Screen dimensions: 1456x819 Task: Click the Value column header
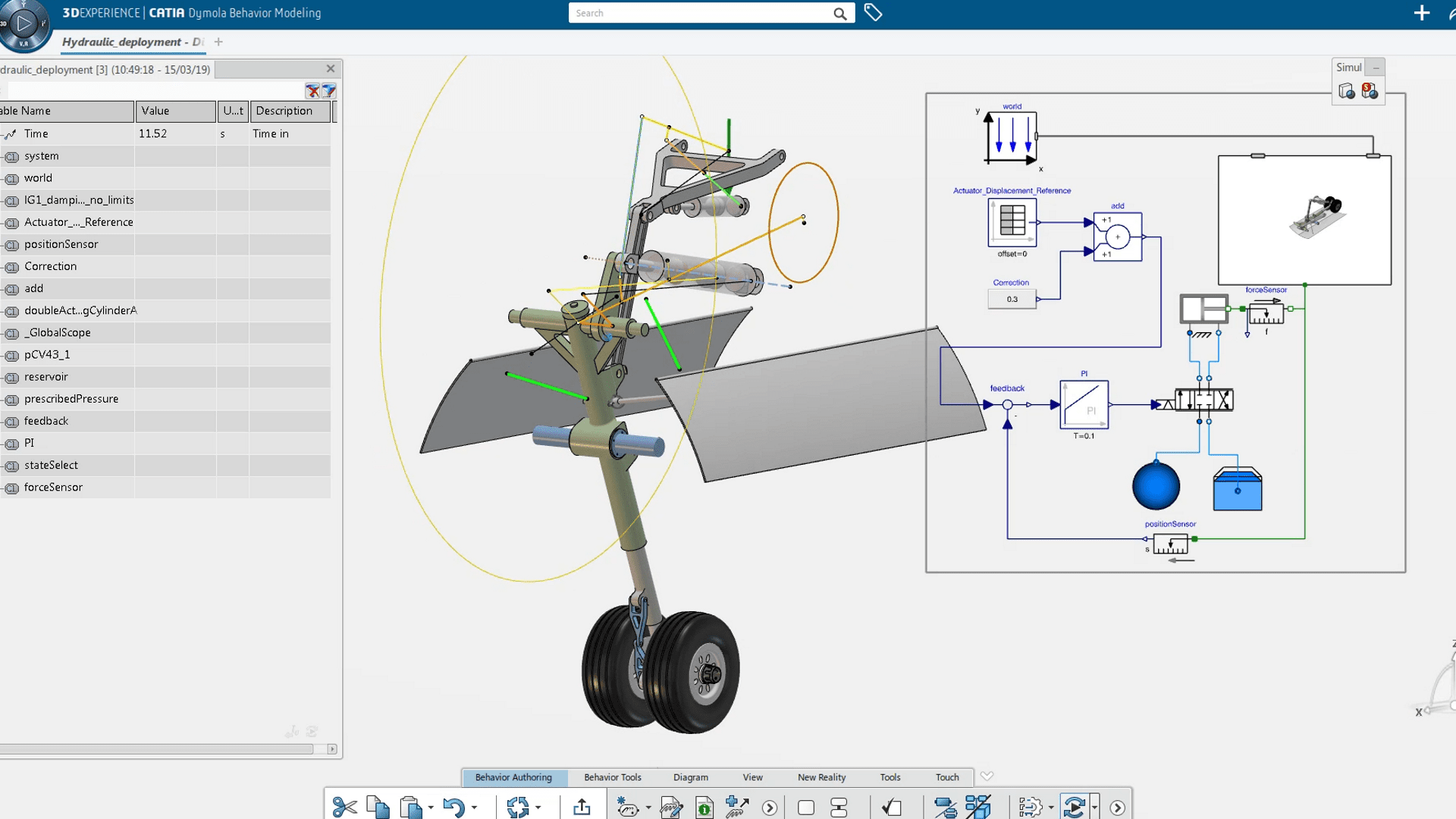(x=175, y=111)
